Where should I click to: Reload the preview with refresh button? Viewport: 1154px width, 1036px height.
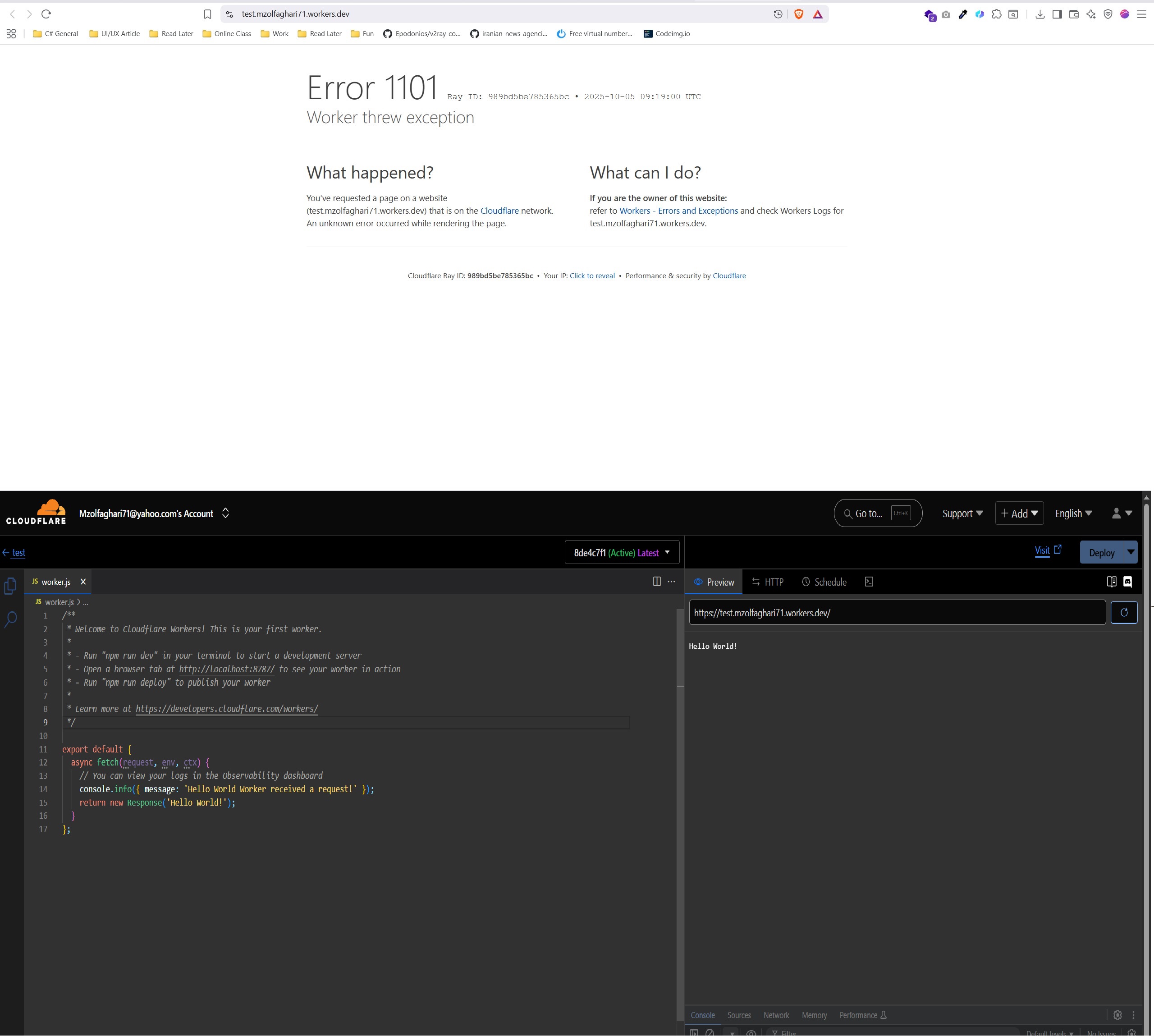(x=1124, y=613)
